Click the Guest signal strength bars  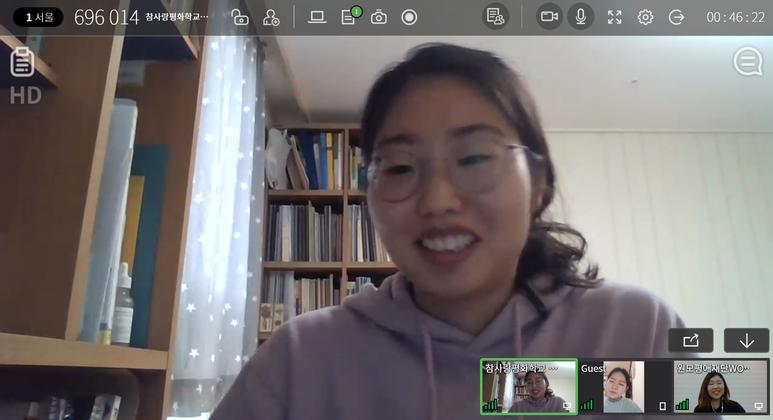[587, 405]
